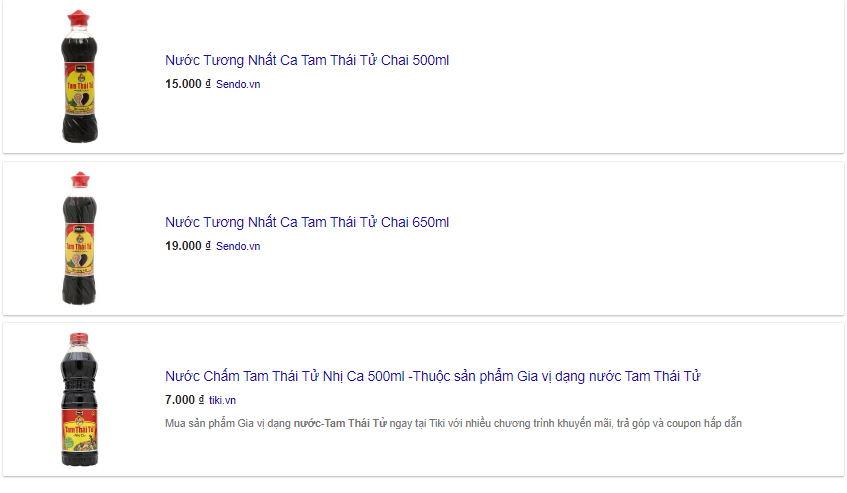Open 'Nước Tương Nhất Ca Tam Thái Tử Chai 500ml' link
847x493 pixels.
click(x=307, y=60)
